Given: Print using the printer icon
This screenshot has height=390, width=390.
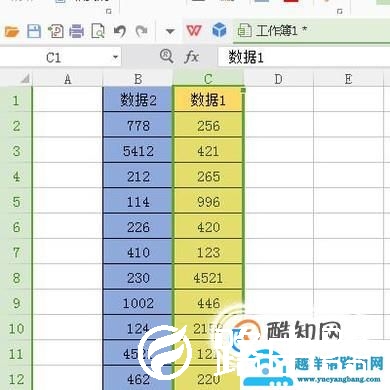Looking at the screenshot, I should tap(77, 32).
